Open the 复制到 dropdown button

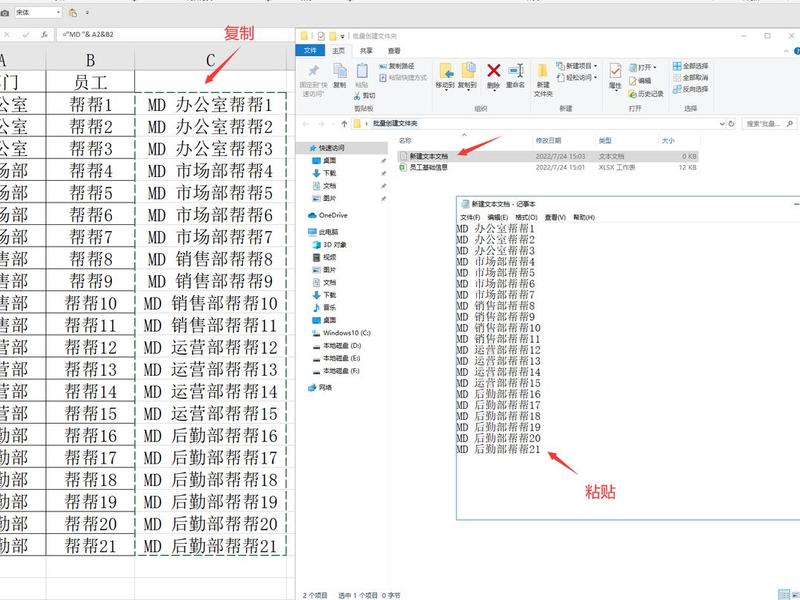[467, 76]
